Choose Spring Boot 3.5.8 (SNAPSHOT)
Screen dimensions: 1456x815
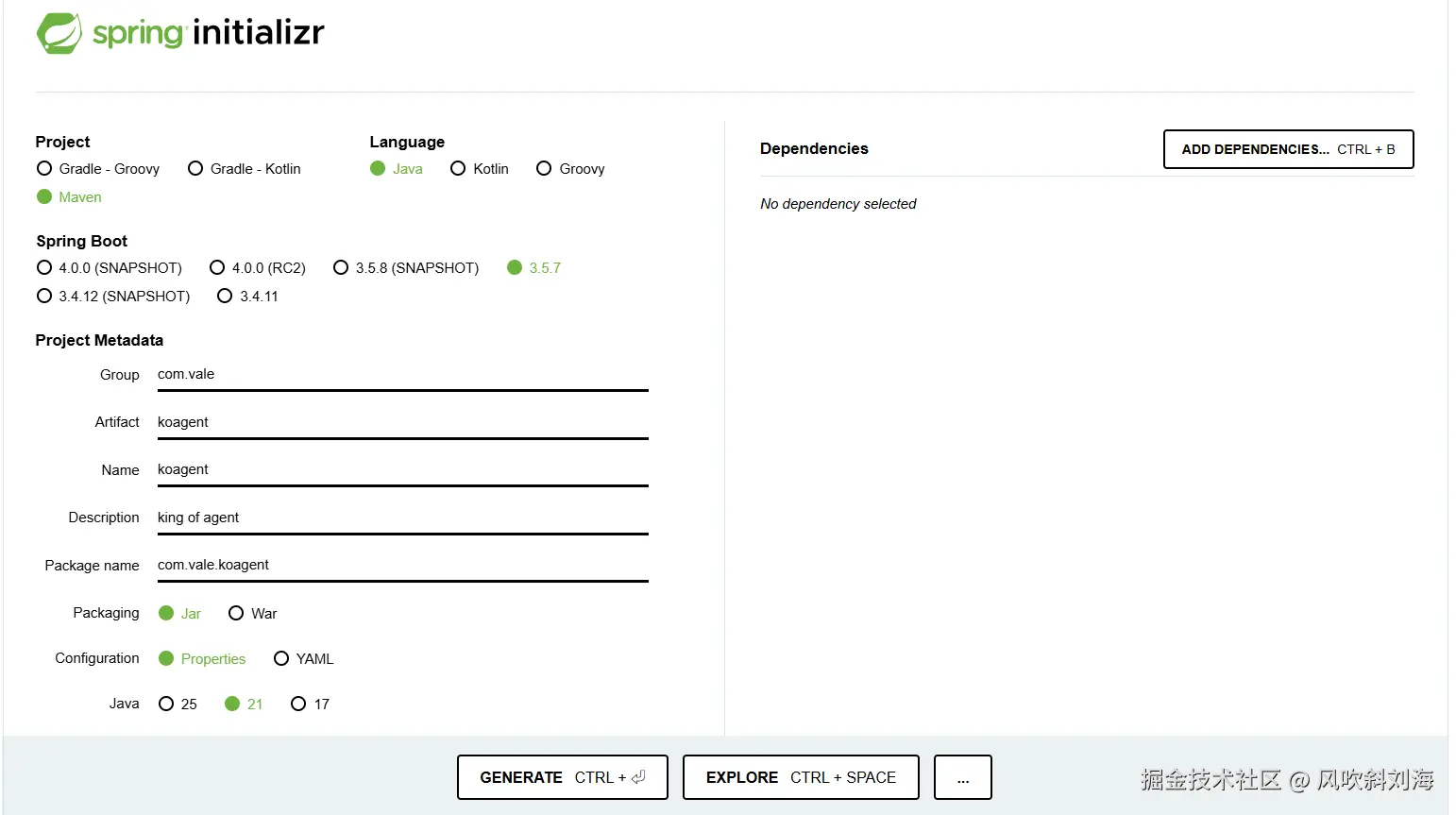coord(406,268)
